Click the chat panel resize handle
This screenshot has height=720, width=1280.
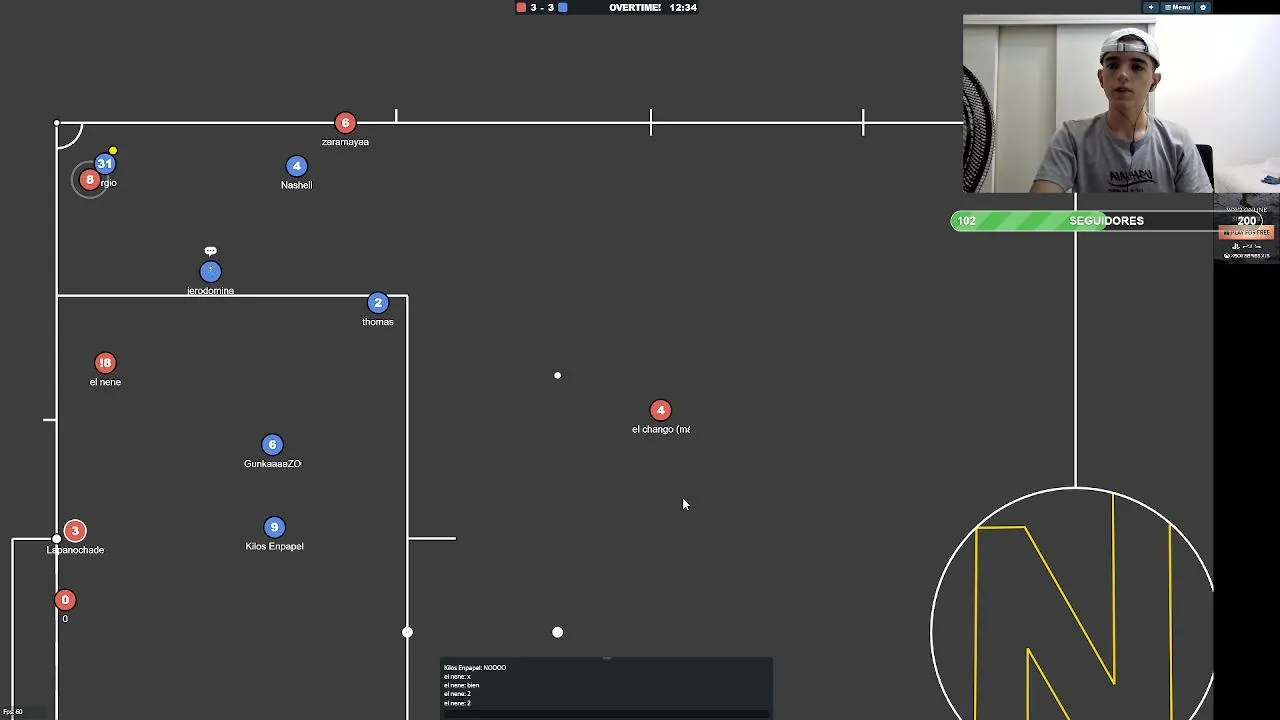[606, 659]
